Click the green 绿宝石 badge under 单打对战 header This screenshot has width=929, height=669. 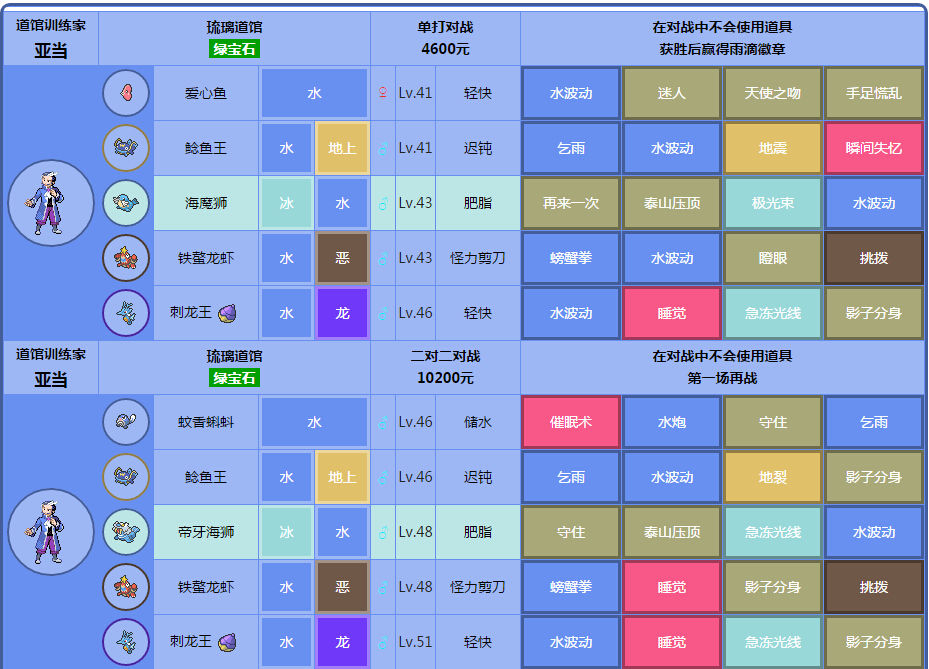[235, 49]
